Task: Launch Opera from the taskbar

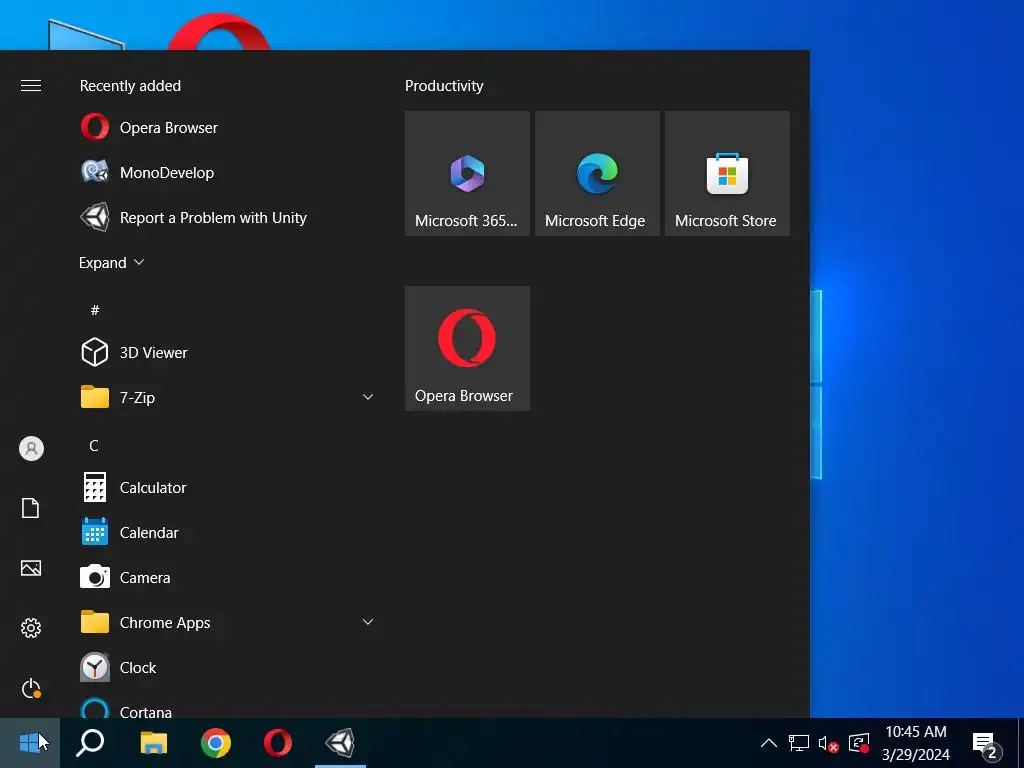Action: tap(278, 743)
